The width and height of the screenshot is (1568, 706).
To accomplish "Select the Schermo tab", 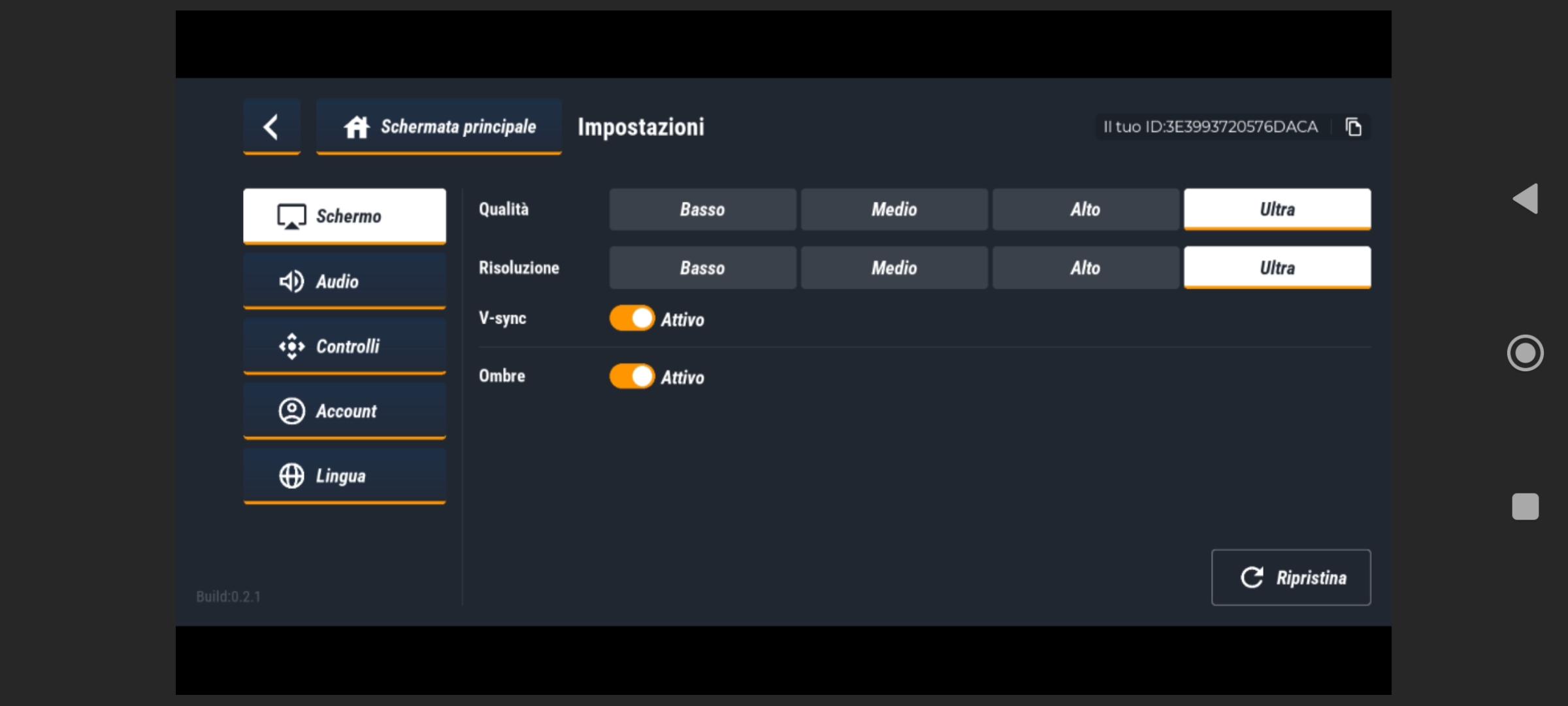I will [x=344, y=216].
